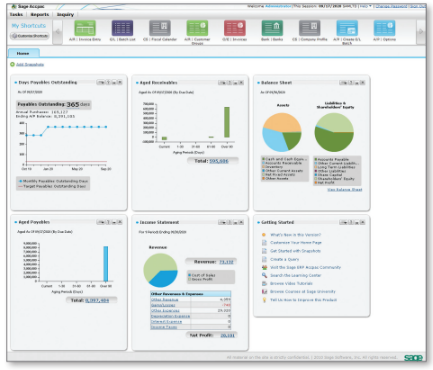433x370 pixels.
Task: Click the shortcuts bar left scroll arrow
Action: pyautogui.click(x=58, y=32)
